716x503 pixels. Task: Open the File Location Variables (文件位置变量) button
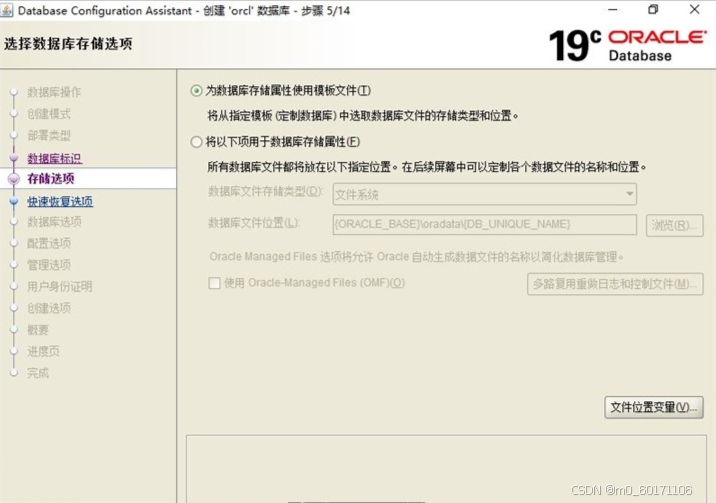653,407
